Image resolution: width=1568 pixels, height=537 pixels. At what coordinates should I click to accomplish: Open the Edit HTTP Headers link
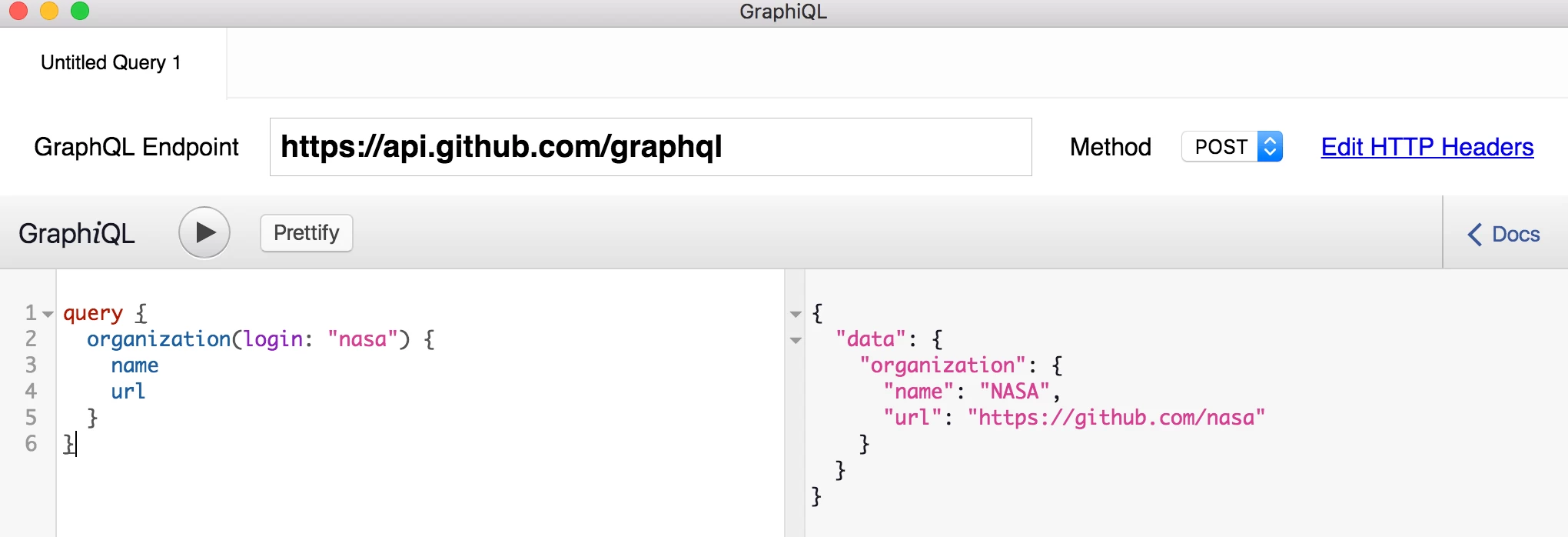1427,147
